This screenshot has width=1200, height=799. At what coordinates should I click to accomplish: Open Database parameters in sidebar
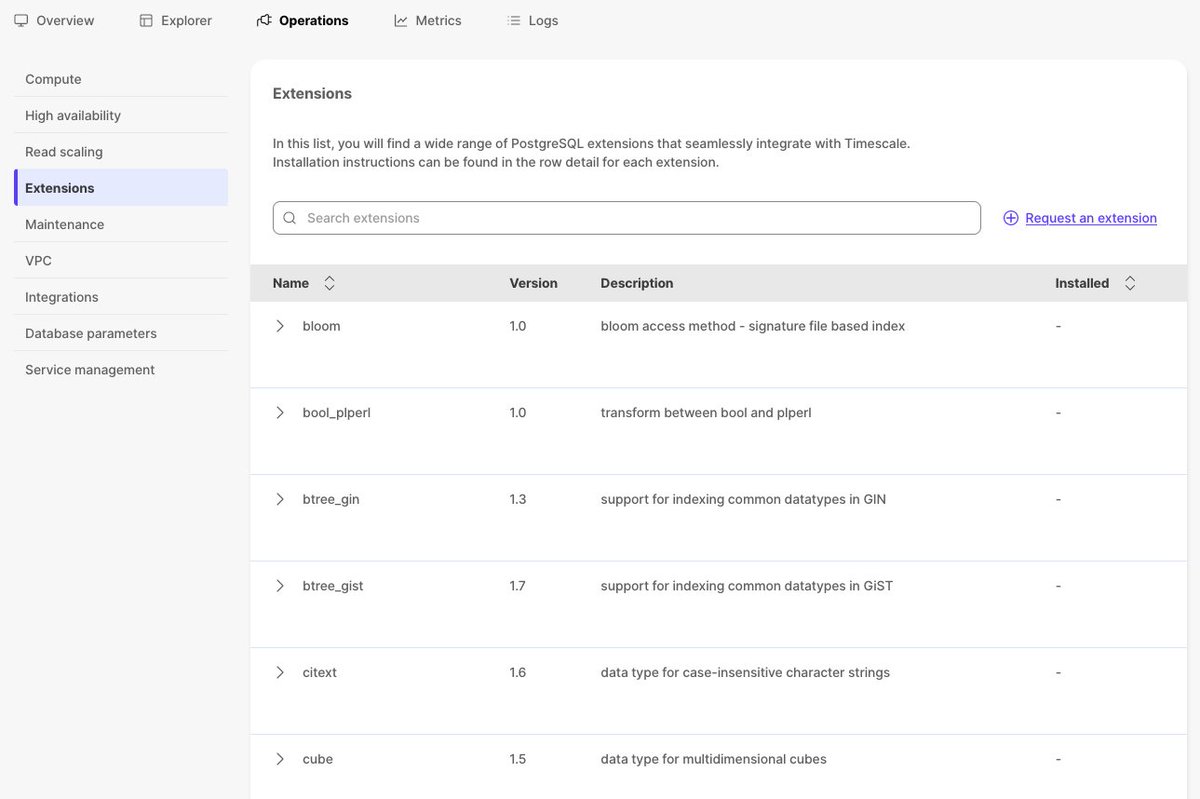click(91, 333)
